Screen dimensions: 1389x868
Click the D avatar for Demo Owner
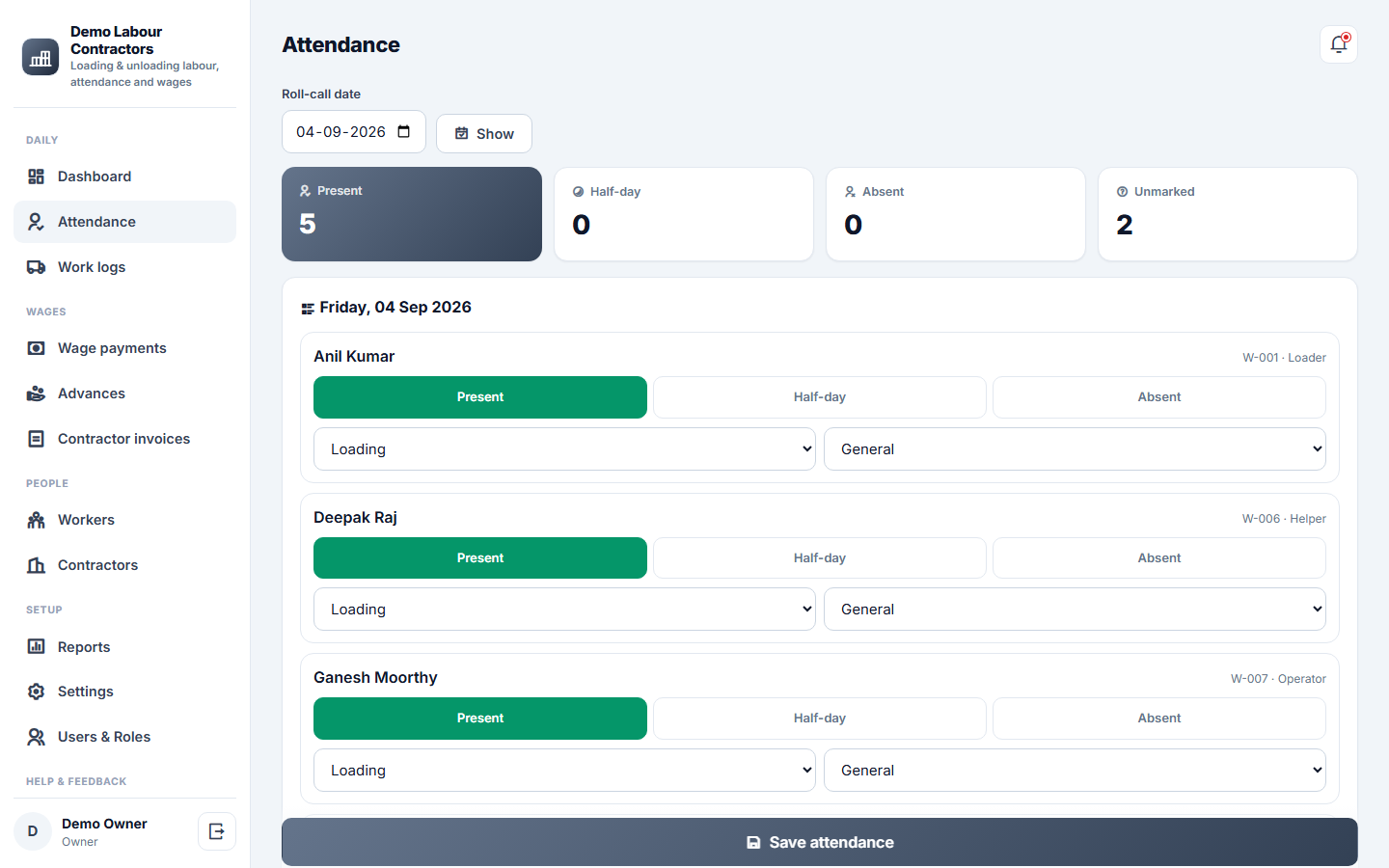[x=33, y=831]
